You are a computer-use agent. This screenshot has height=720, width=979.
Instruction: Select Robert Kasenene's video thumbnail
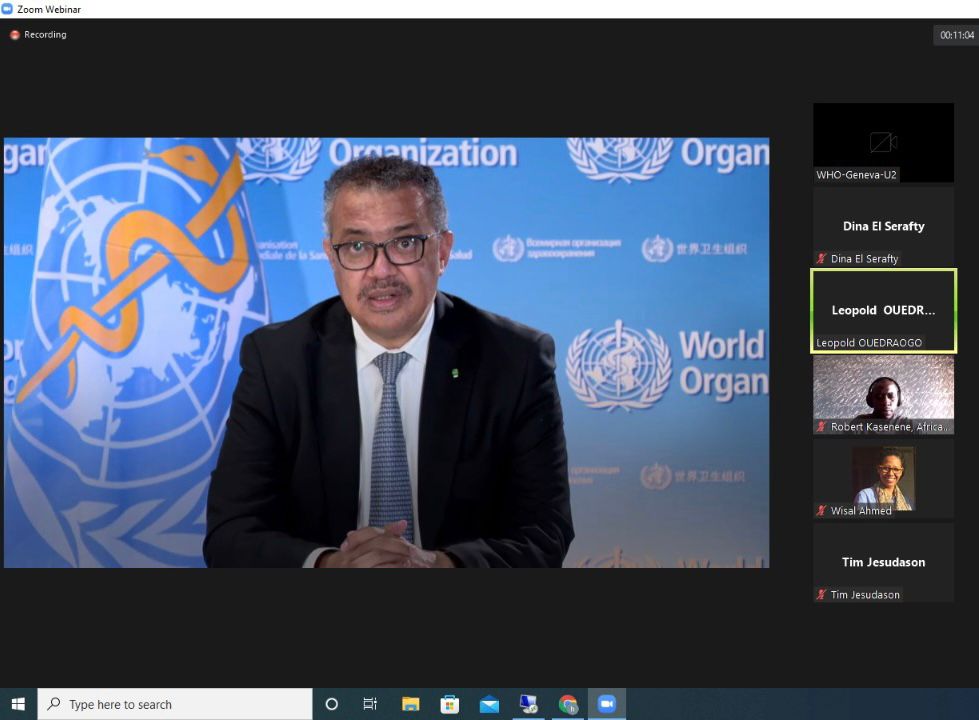(883, 394)
